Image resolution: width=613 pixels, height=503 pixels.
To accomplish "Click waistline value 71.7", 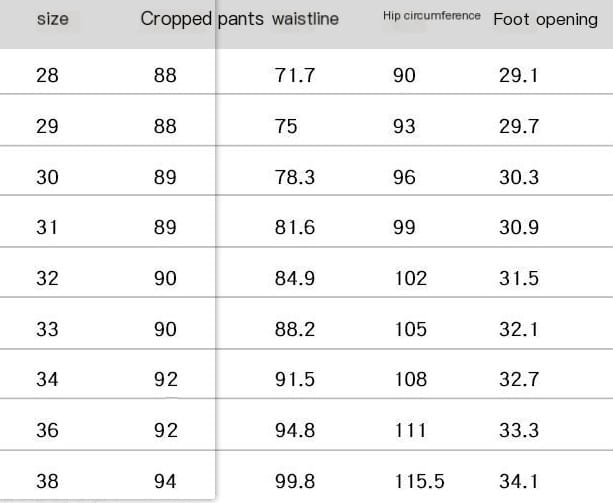I will 294,75.
